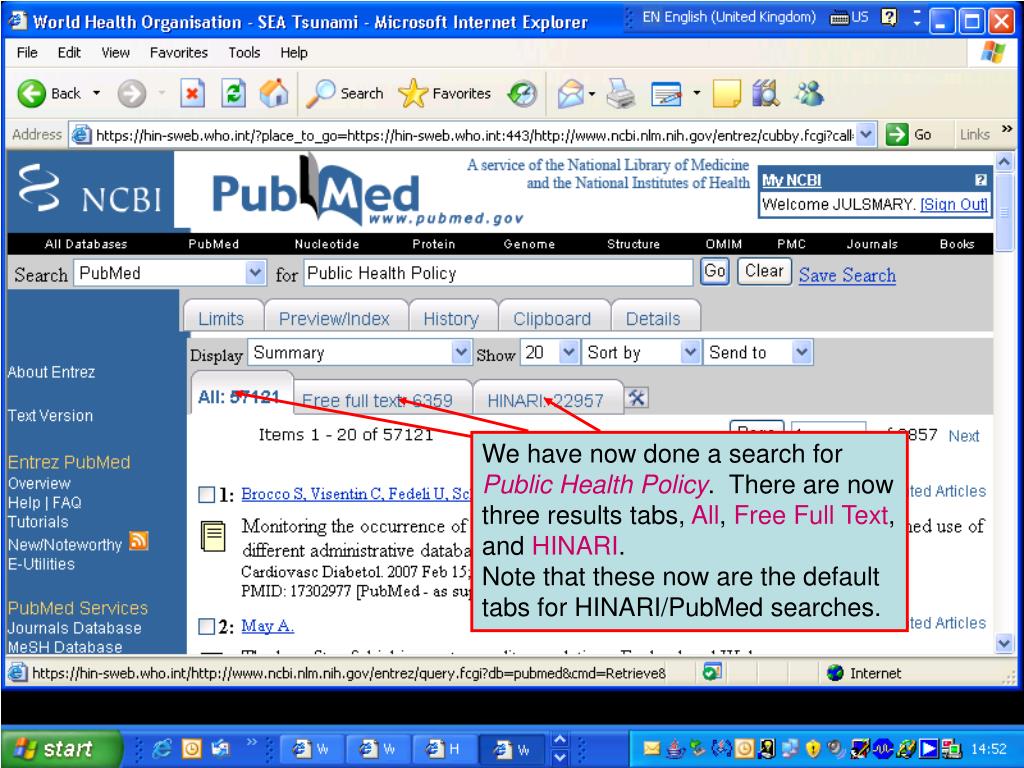Click the Forward arrow button
This screenshot has width=1024, height=768.
coord(131,93)
